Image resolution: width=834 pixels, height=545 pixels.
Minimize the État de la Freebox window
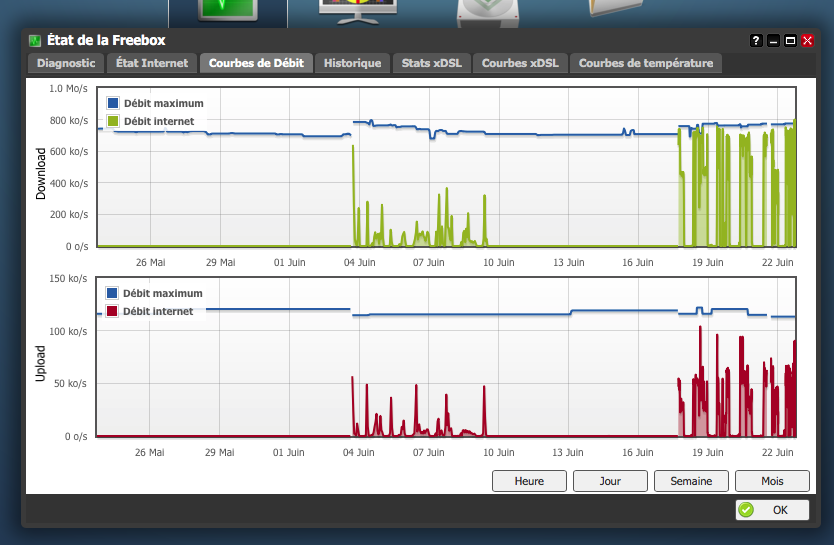(x=773, y=40)
